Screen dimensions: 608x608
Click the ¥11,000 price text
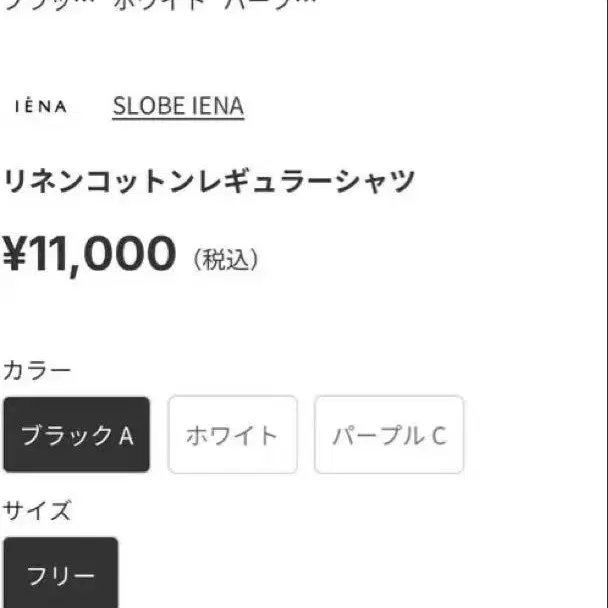pyautogui.click(x=90, y=254)
